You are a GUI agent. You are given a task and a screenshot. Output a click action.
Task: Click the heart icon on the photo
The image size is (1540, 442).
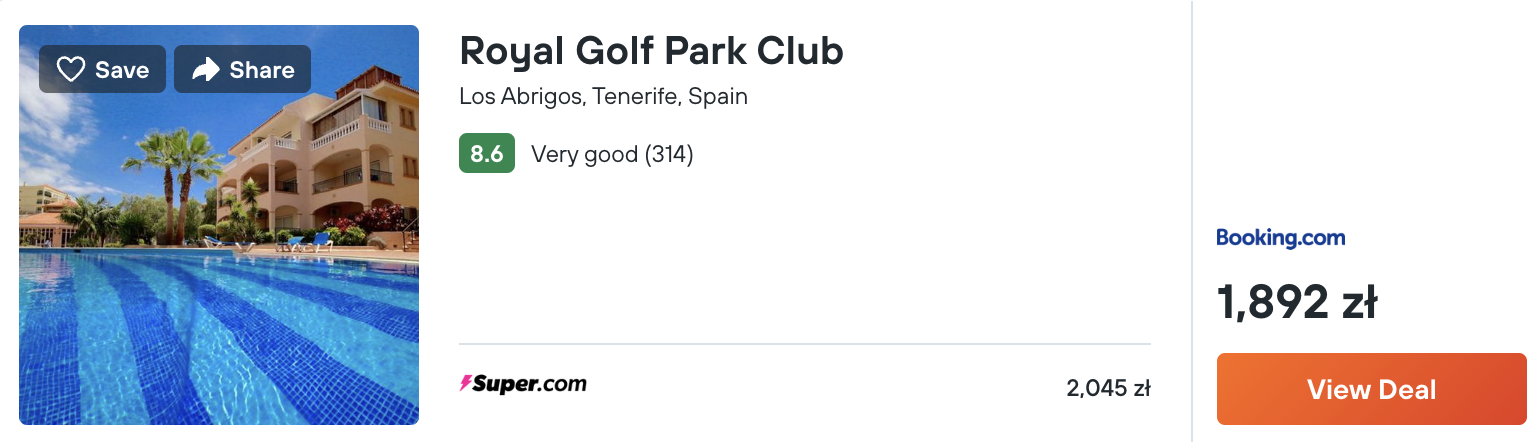point(70,69)
